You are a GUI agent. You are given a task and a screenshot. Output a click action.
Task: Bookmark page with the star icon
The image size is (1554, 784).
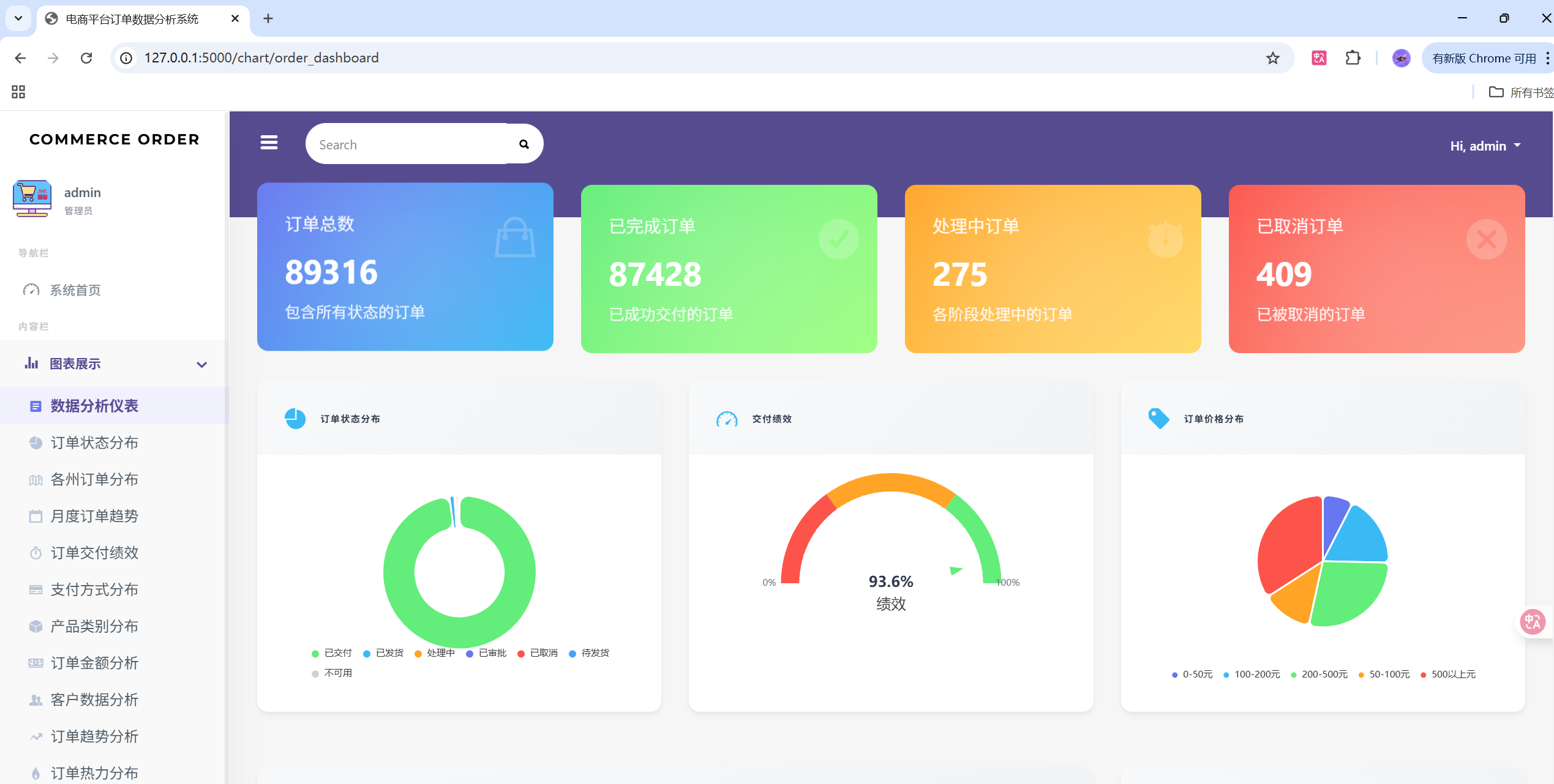1273,58
